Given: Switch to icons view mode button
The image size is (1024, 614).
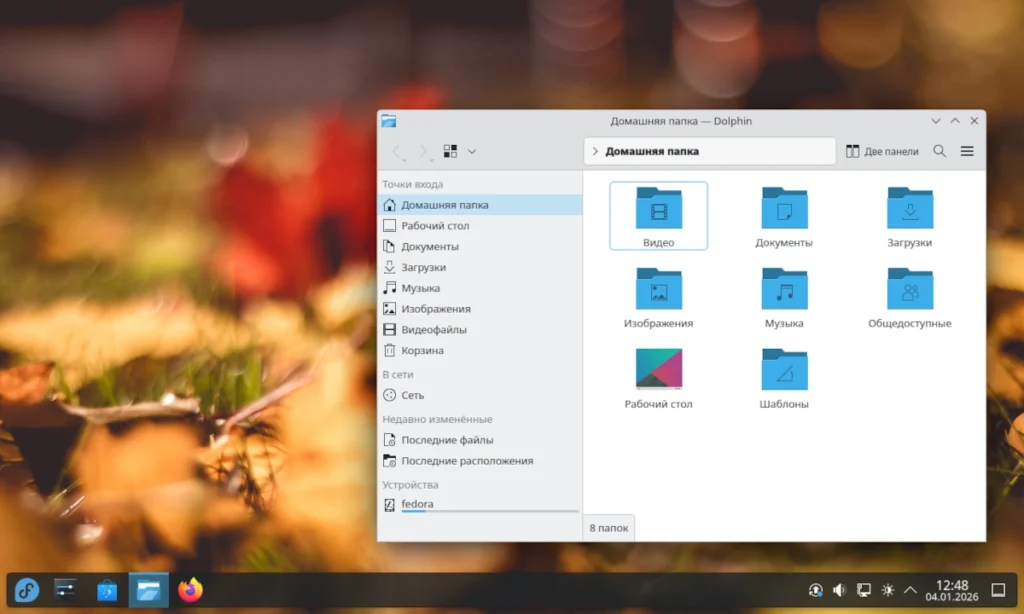Looking at the screenshot, I should coord(450,152).
